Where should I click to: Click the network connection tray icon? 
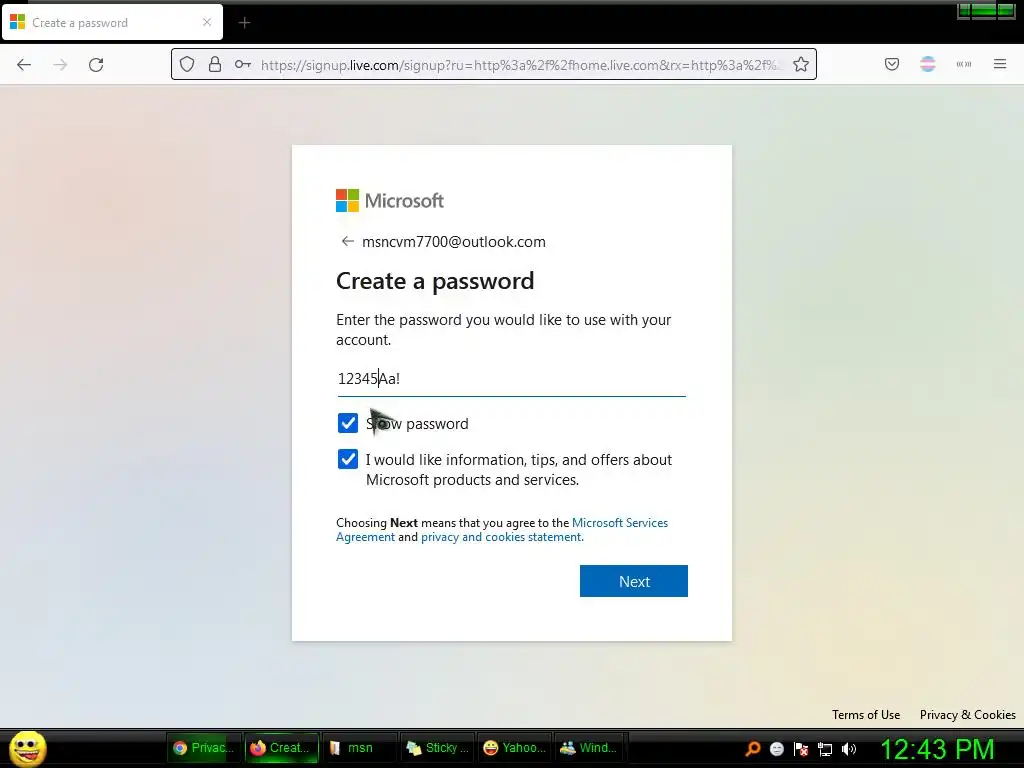pyautogui.click(x=825, y=749)
